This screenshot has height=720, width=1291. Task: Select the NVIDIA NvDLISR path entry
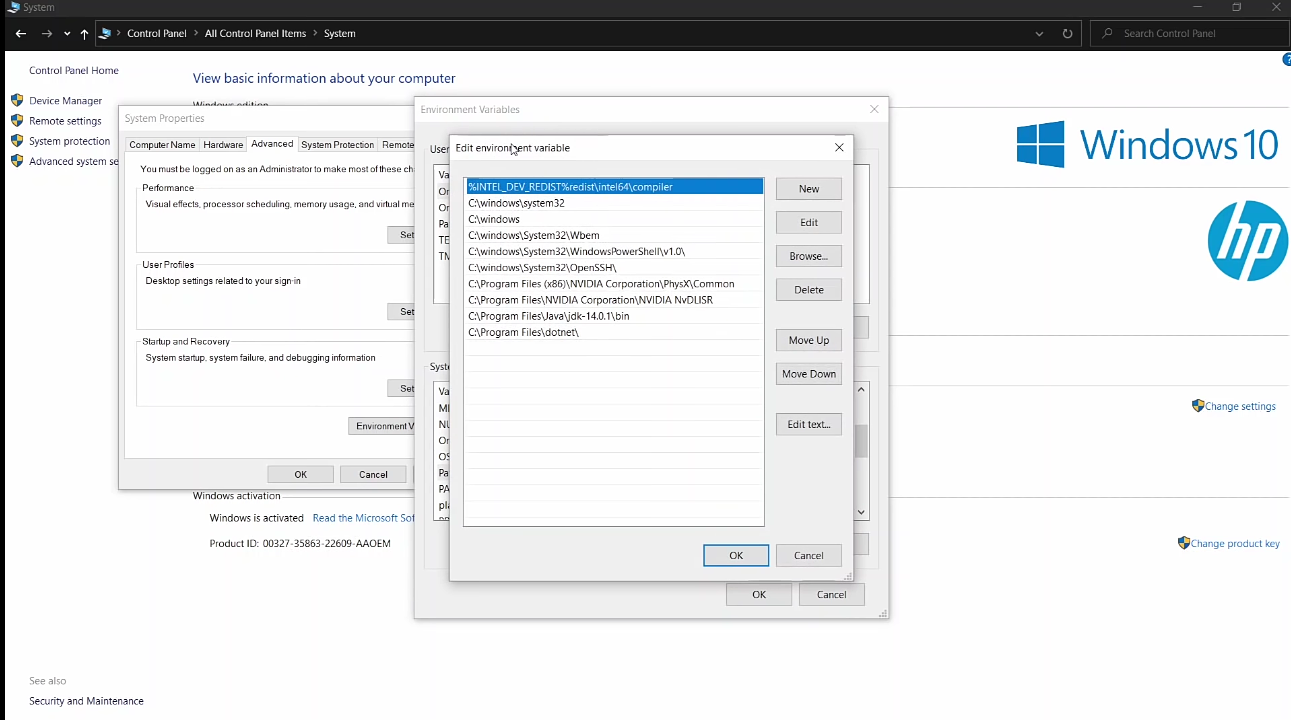coord(614,300)
